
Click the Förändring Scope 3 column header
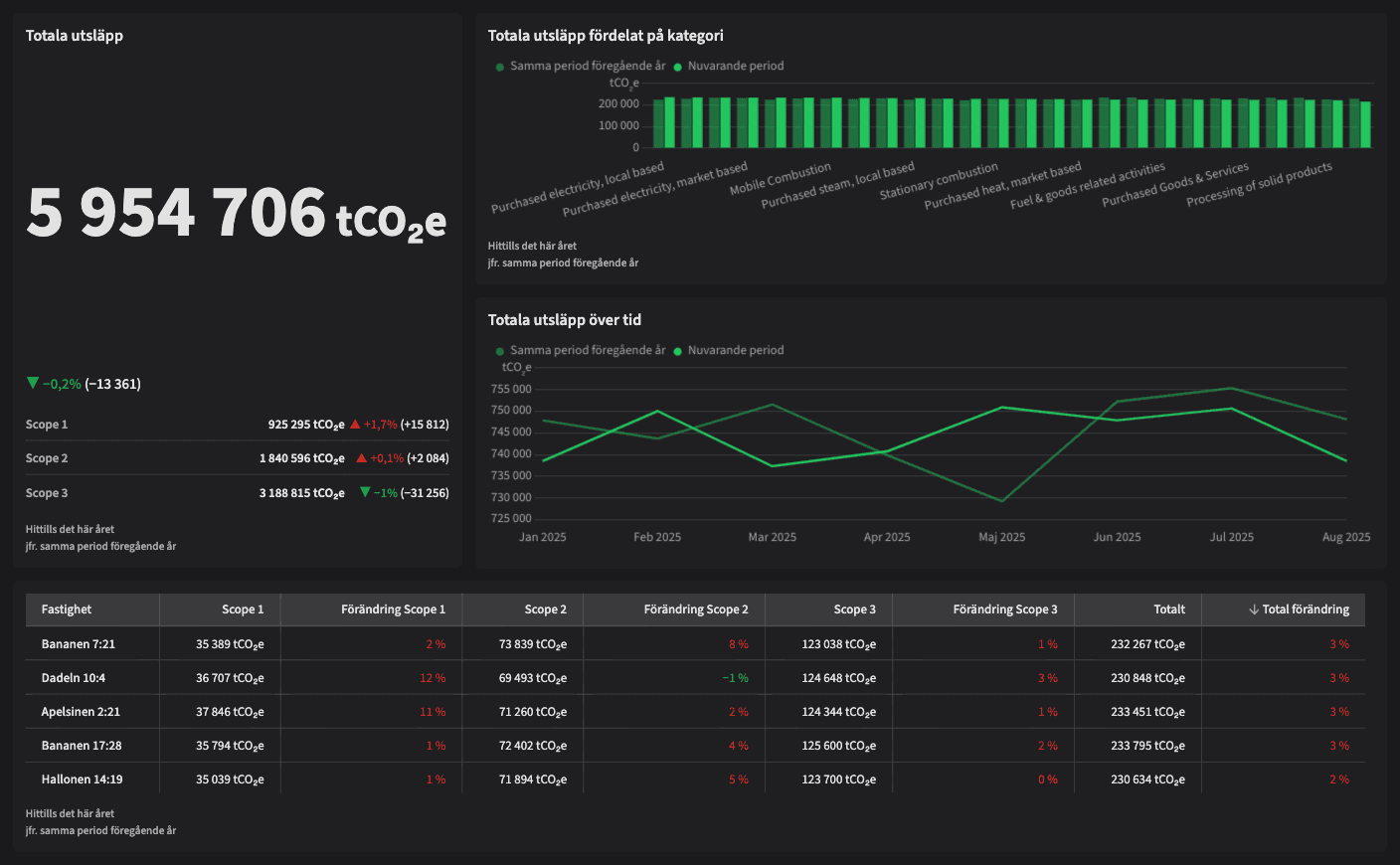pos(1004,609)
